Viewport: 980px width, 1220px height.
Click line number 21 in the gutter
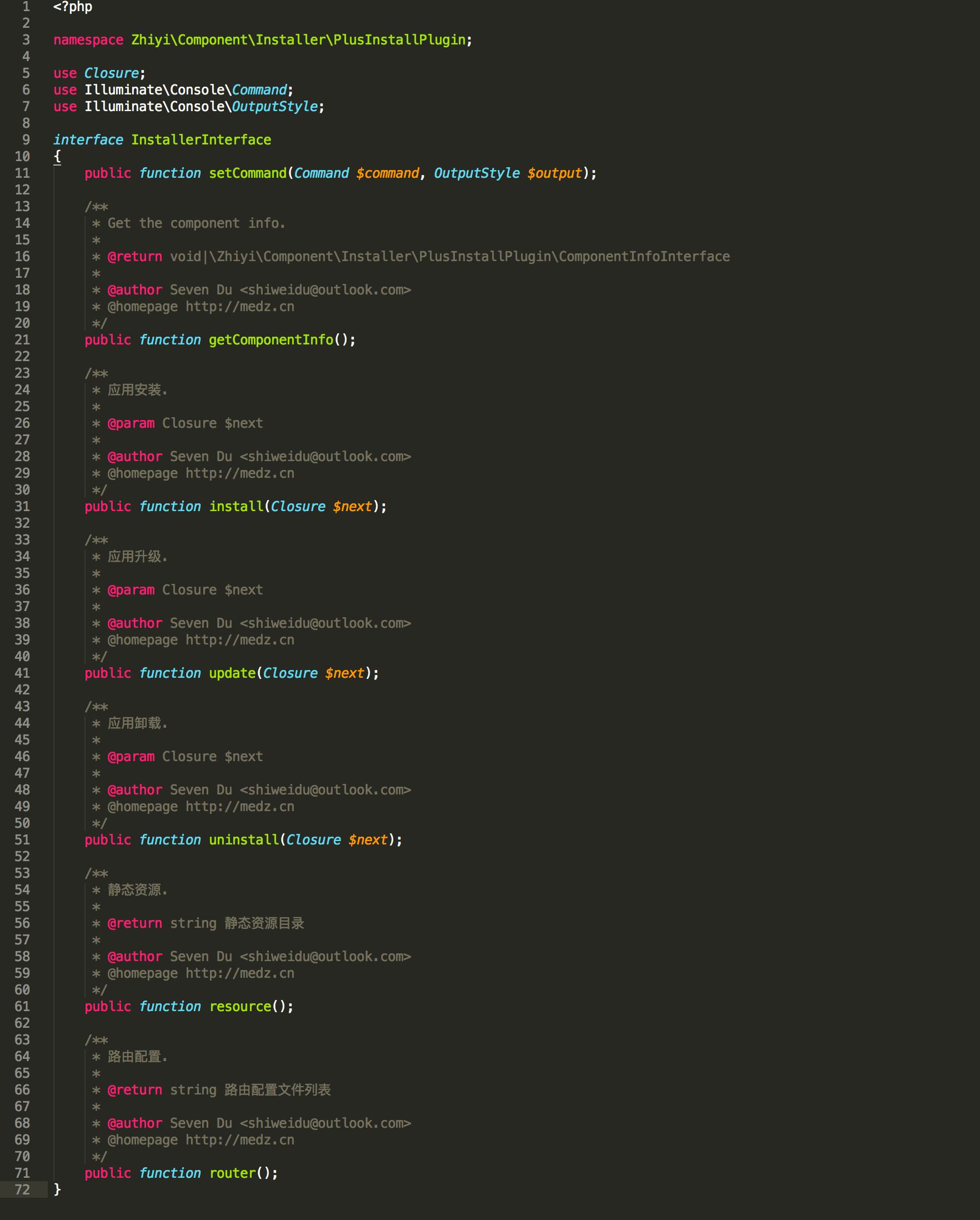(23, 339)
